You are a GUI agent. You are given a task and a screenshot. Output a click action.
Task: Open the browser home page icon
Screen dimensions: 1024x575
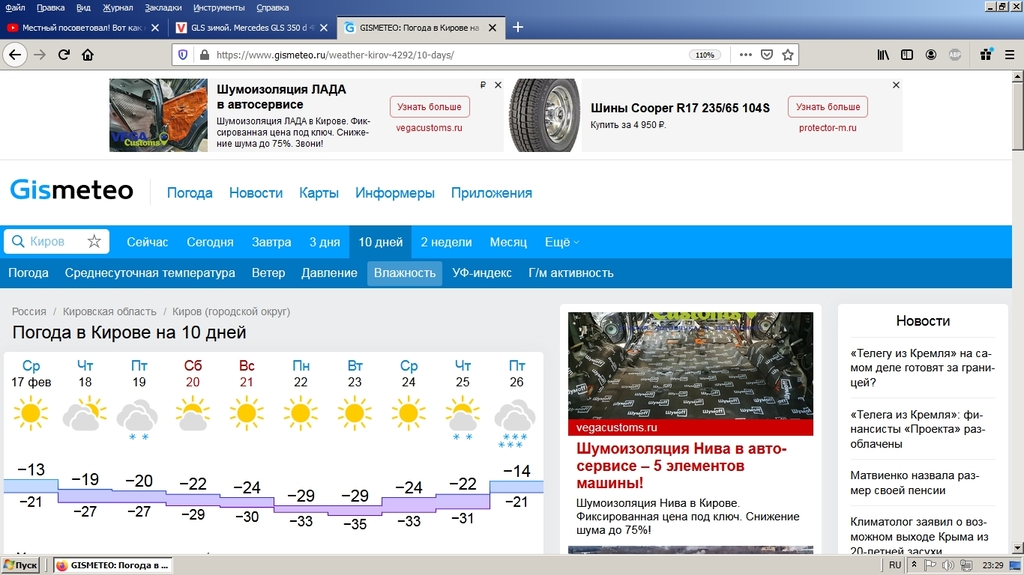pos(88,55)
